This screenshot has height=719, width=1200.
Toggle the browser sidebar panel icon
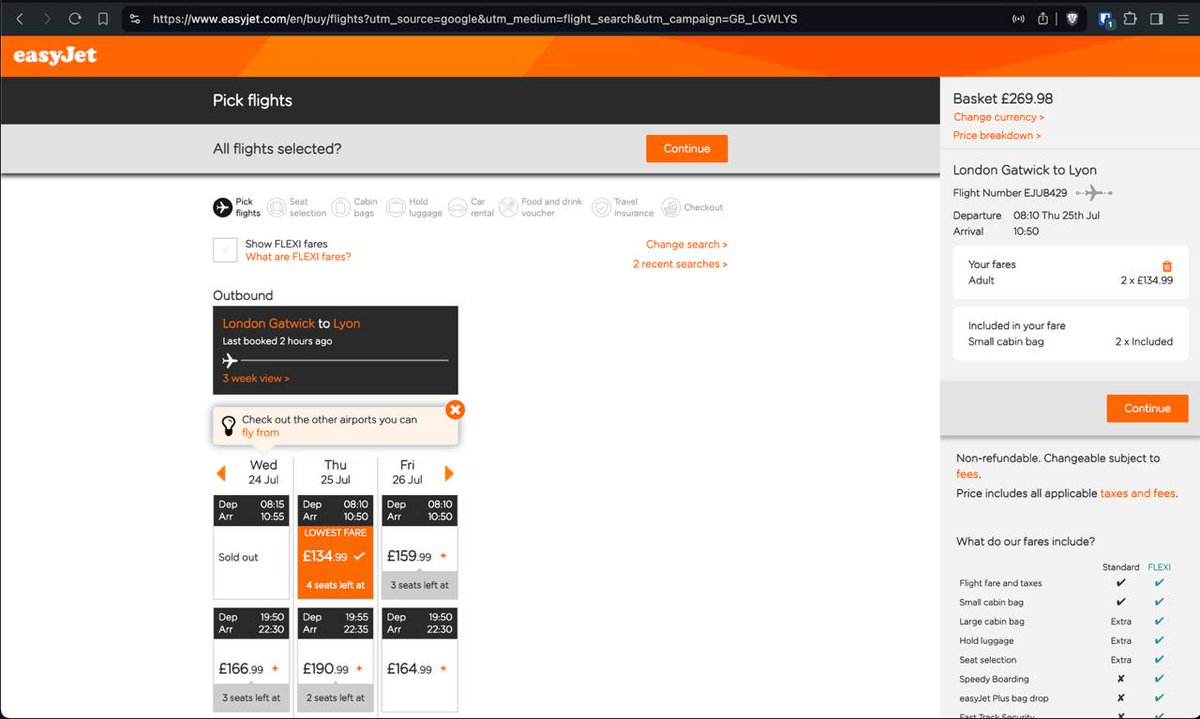click(1156, 18)
